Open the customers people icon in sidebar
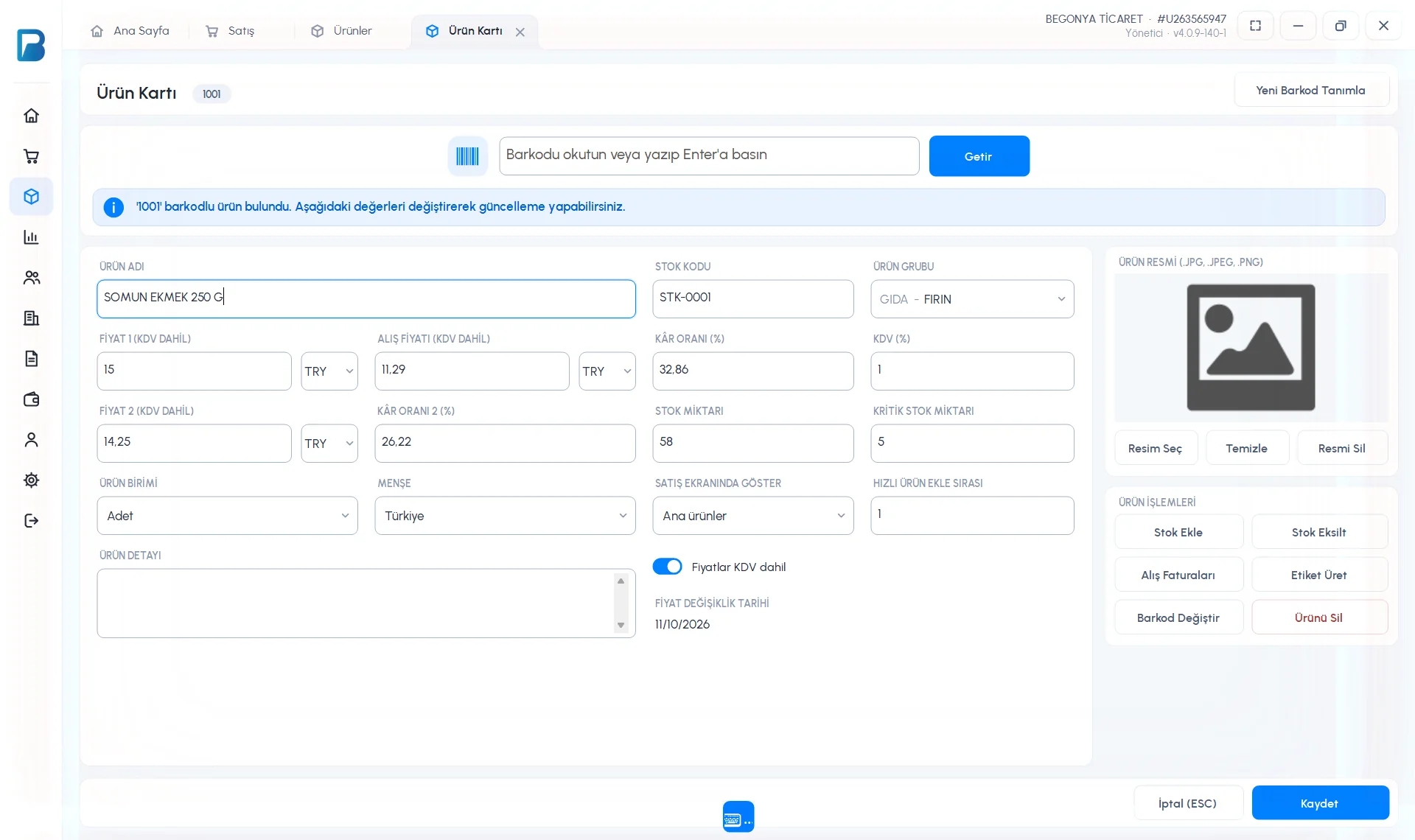 (x=31, y=278)
